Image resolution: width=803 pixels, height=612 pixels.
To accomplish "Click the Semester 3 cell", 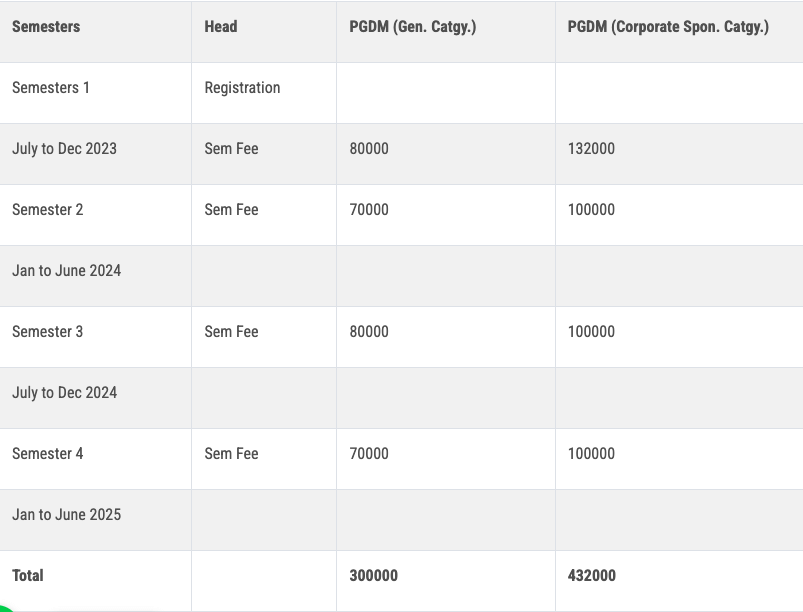I will point(48,332).
